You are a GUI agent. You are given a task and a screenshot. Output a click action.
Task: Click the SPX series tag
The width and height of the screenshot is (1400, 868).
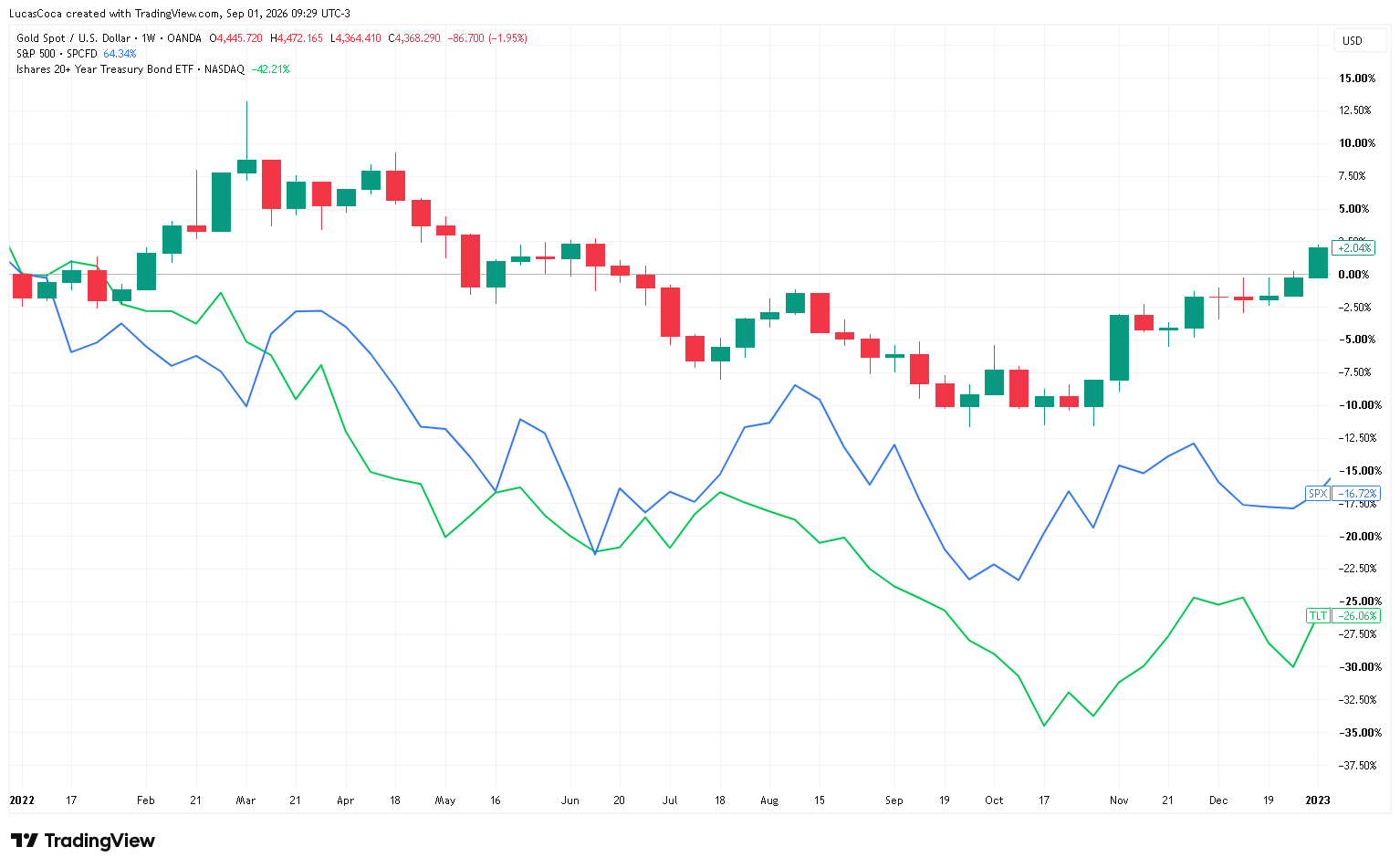(x=1318, y=494)
